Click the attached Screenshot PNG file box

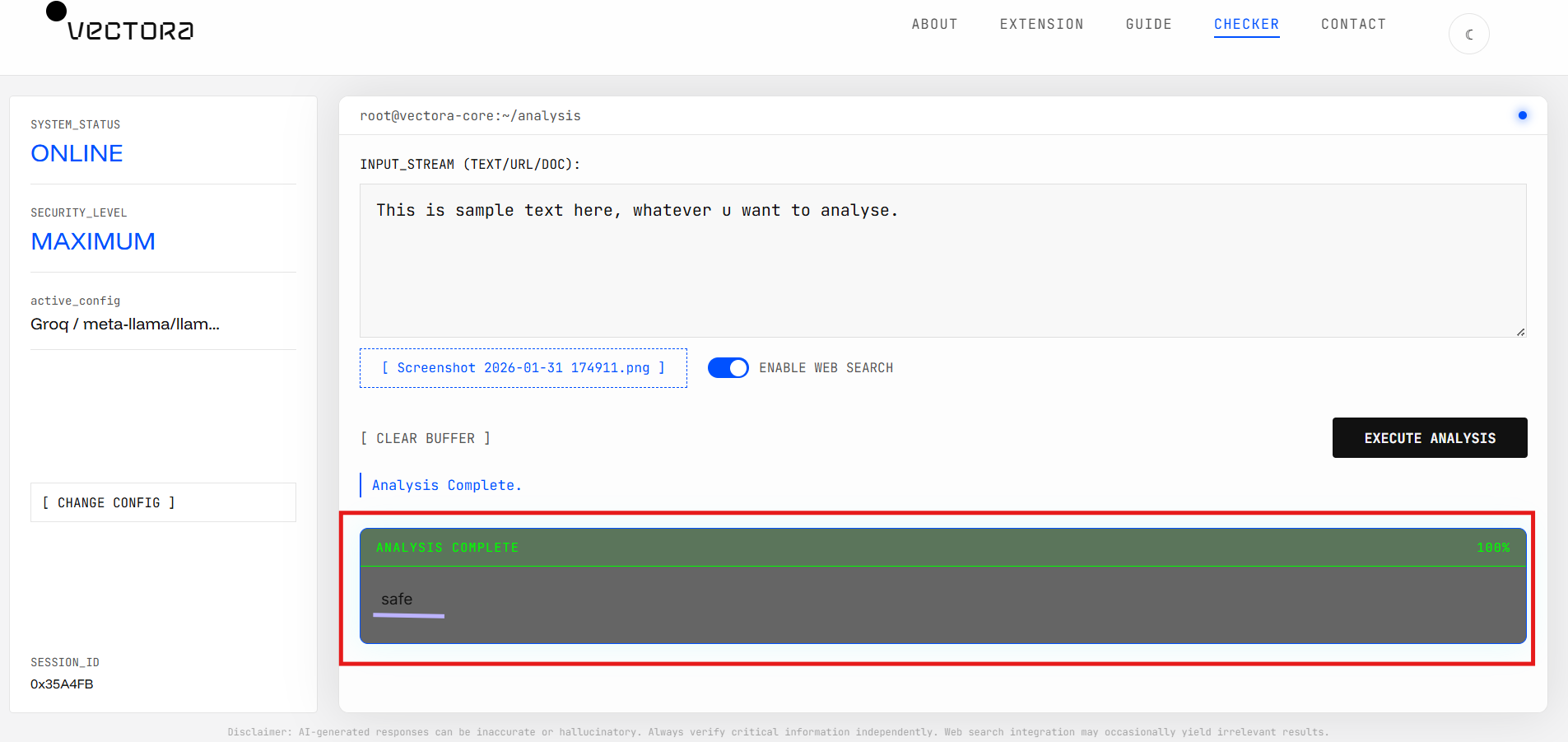[x=523, y=368]
